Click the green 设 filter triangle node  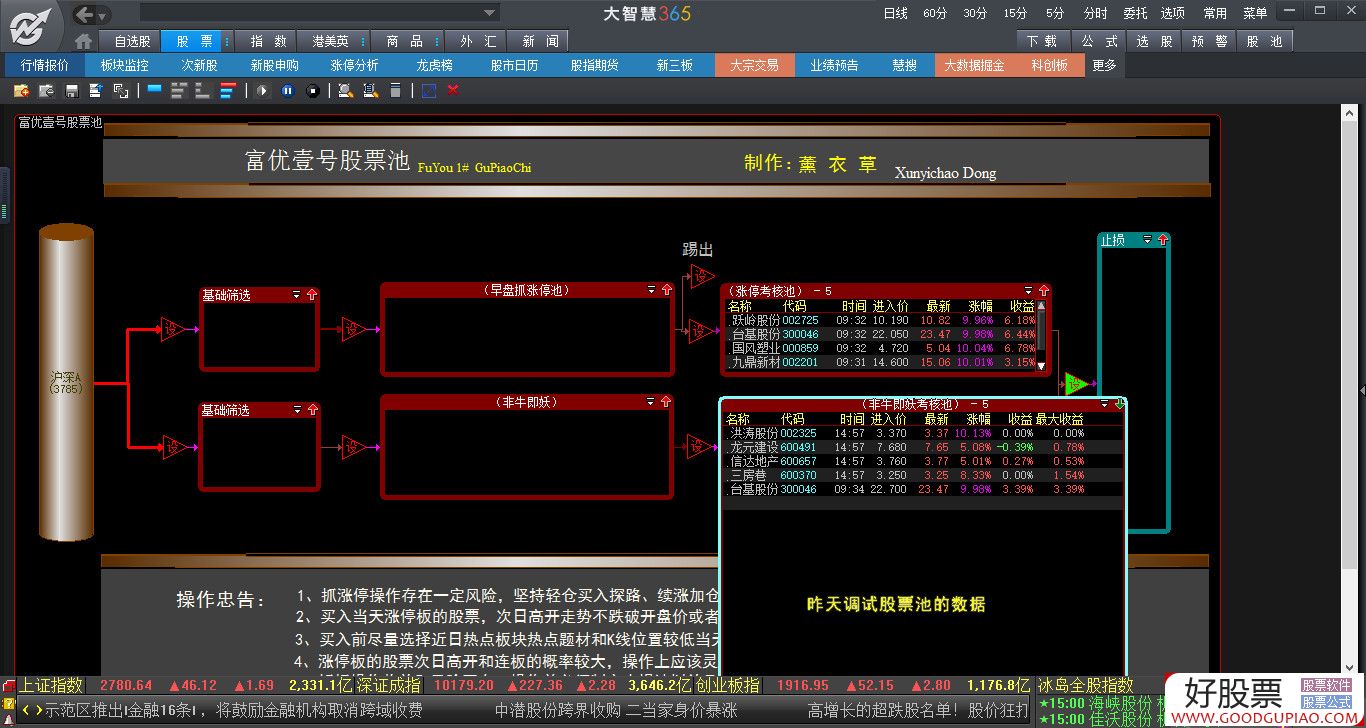click(x=1075, y=384)
